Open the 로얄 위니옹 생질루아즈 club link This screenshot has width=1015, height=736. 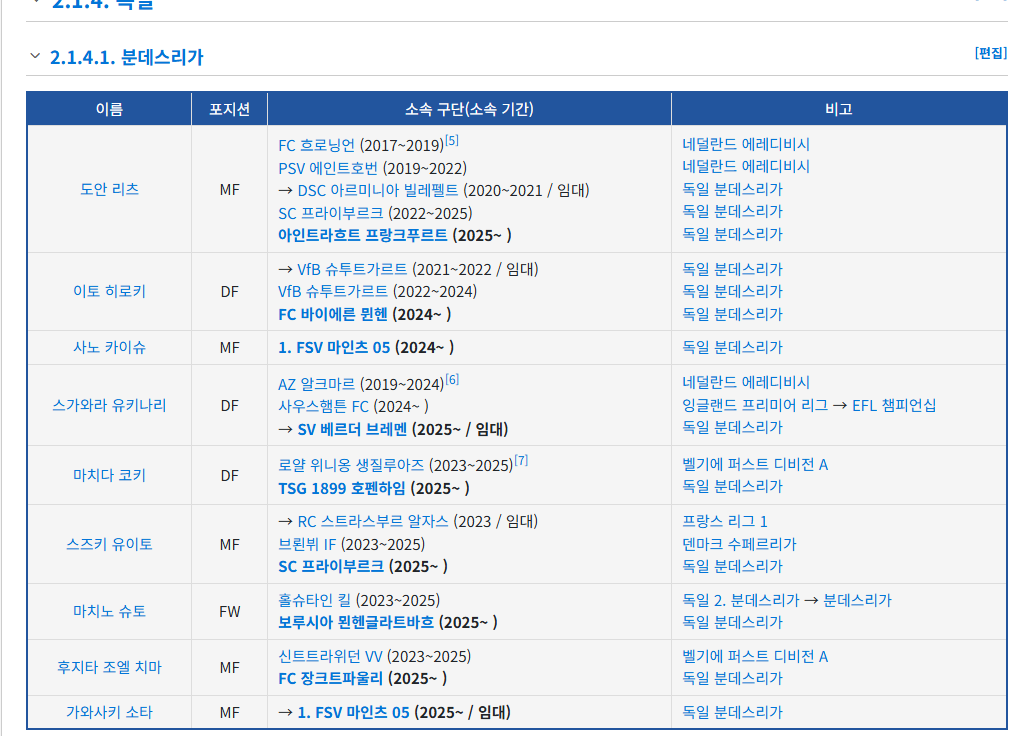[351, 465]
